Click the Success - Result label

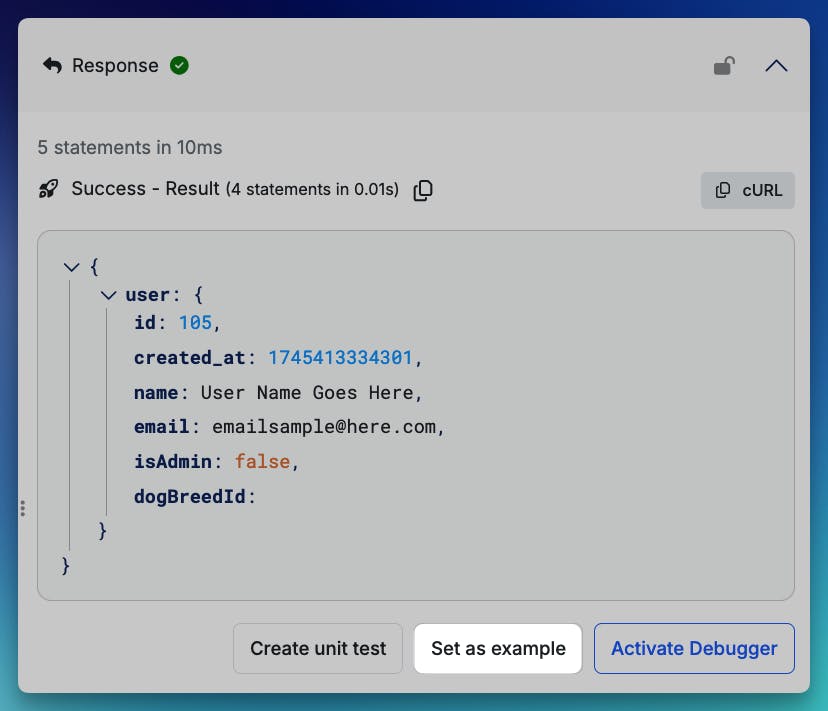(145, 189)
